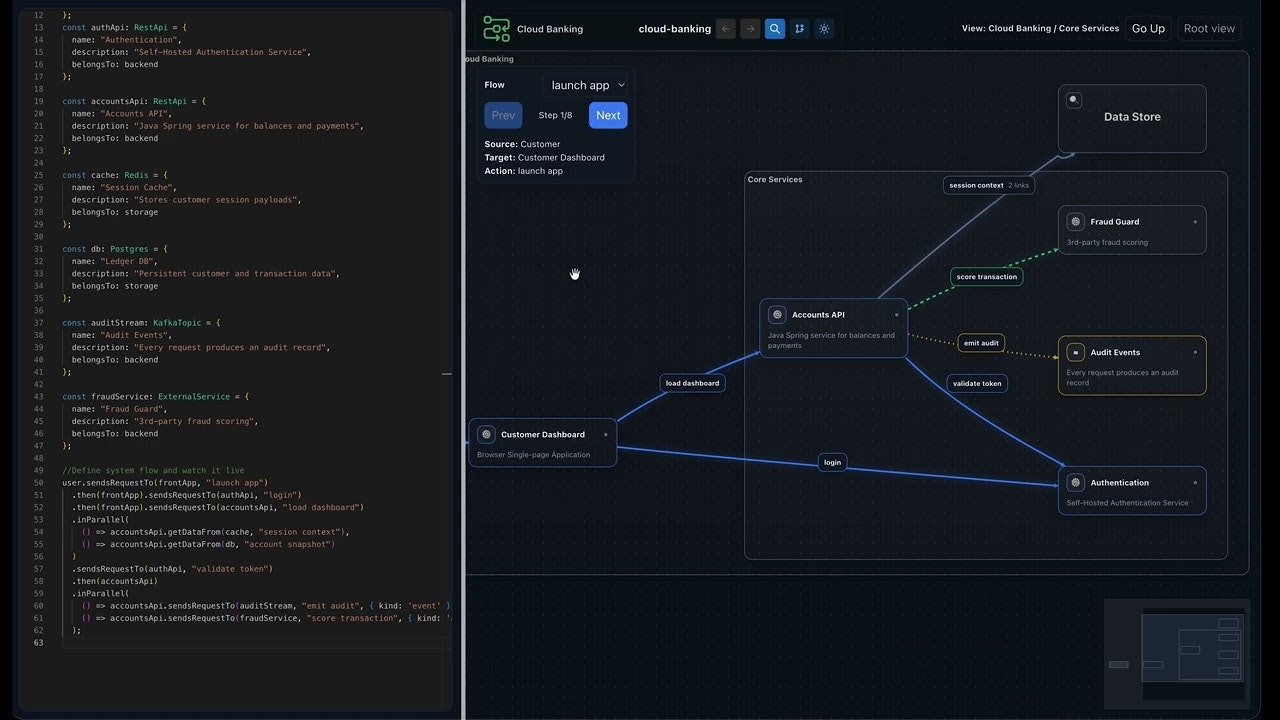The width and height of the screenshot is (1280, 720).
Task: Click the cloud-banking title in the header
Action: point(675,29)
